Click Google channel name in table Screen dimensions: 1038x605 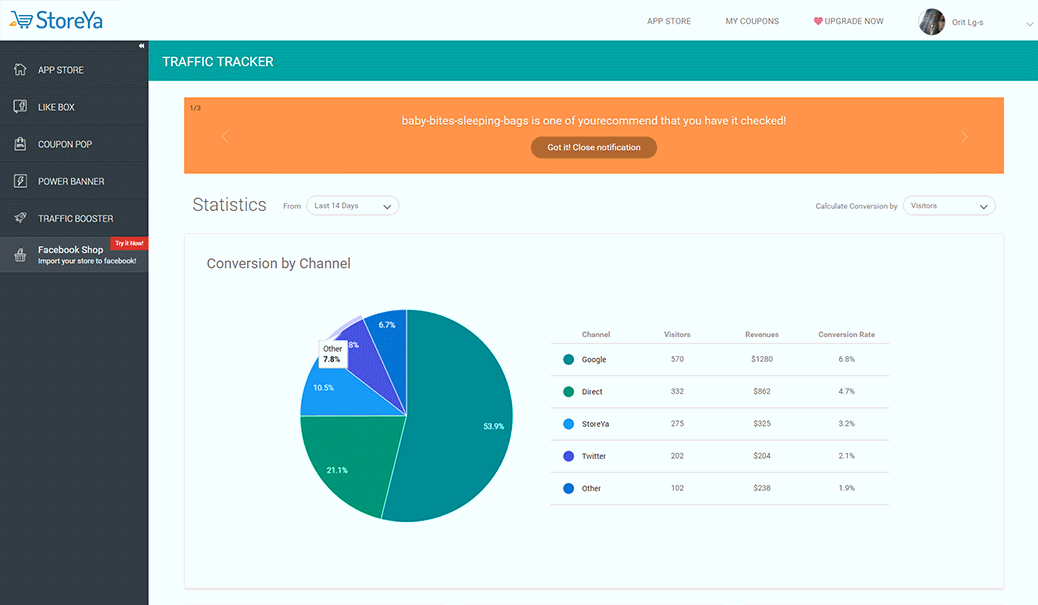point(594,359)
